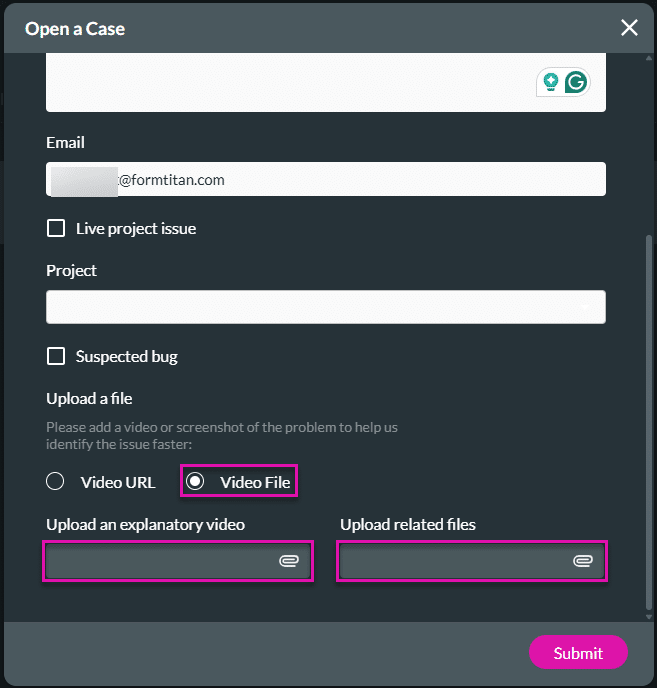Click the 'Suspected bug' label text
The height and width of the screenshot is (688, 657).
click(x=127, y=357)
